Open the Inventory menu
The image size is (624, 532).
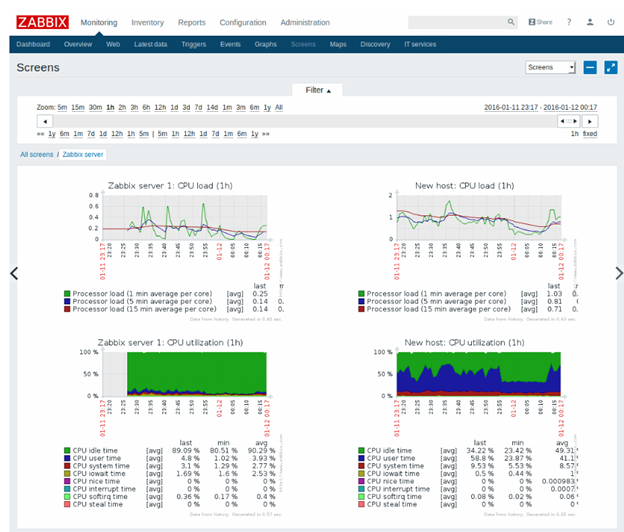tap(148, 23)
